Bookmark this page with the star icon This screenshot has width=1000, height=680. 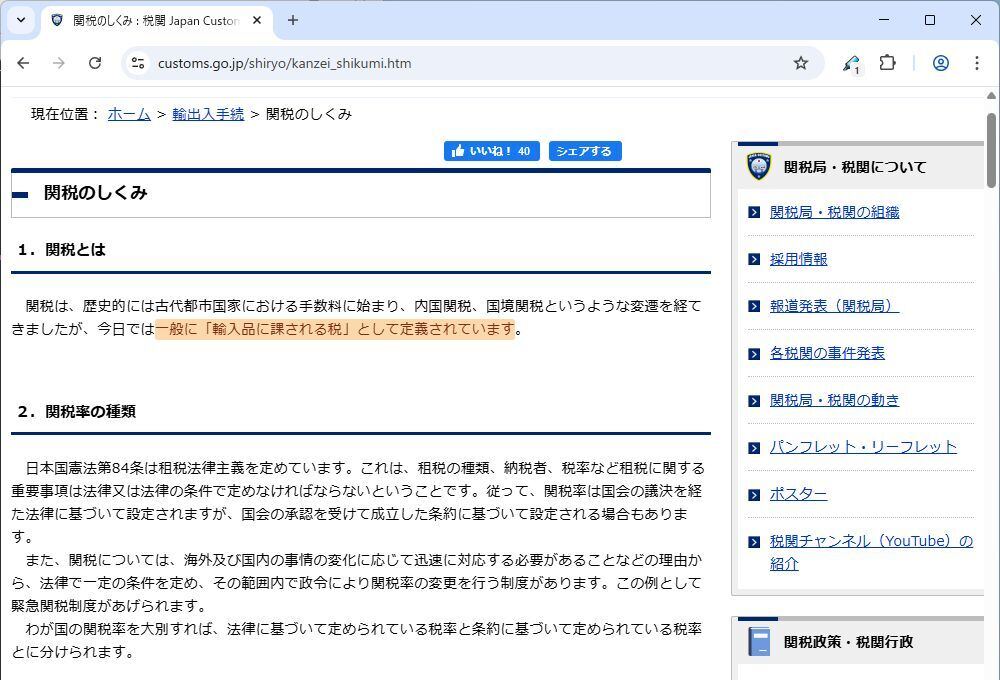pyautogui.click(x=801, y=63)
